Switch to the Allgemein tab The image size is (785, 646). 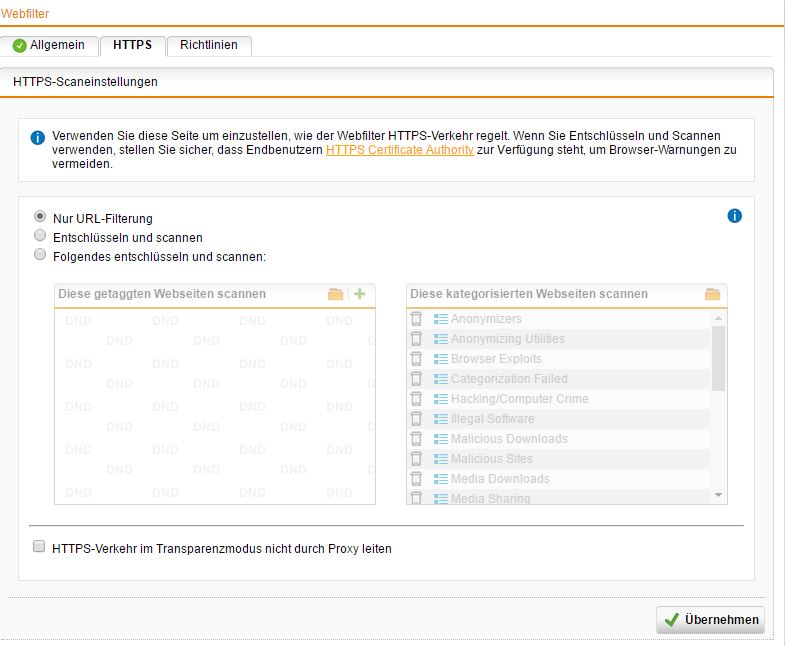[x=52, y=45]
